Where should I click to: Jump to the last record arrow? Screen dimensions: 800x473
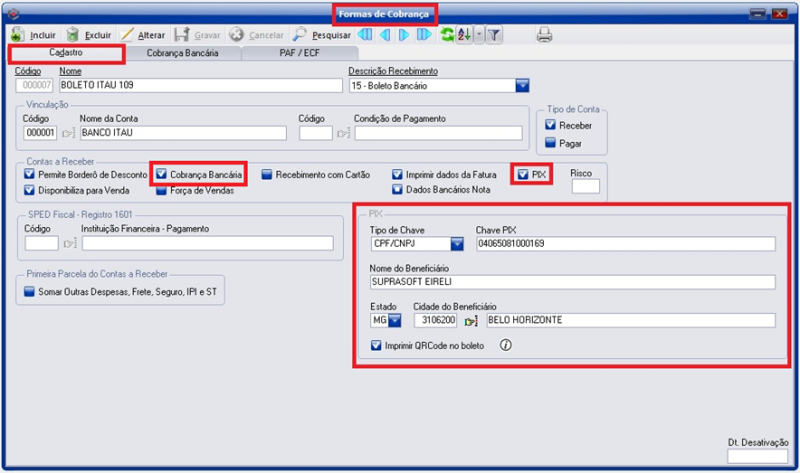[424, 35]
